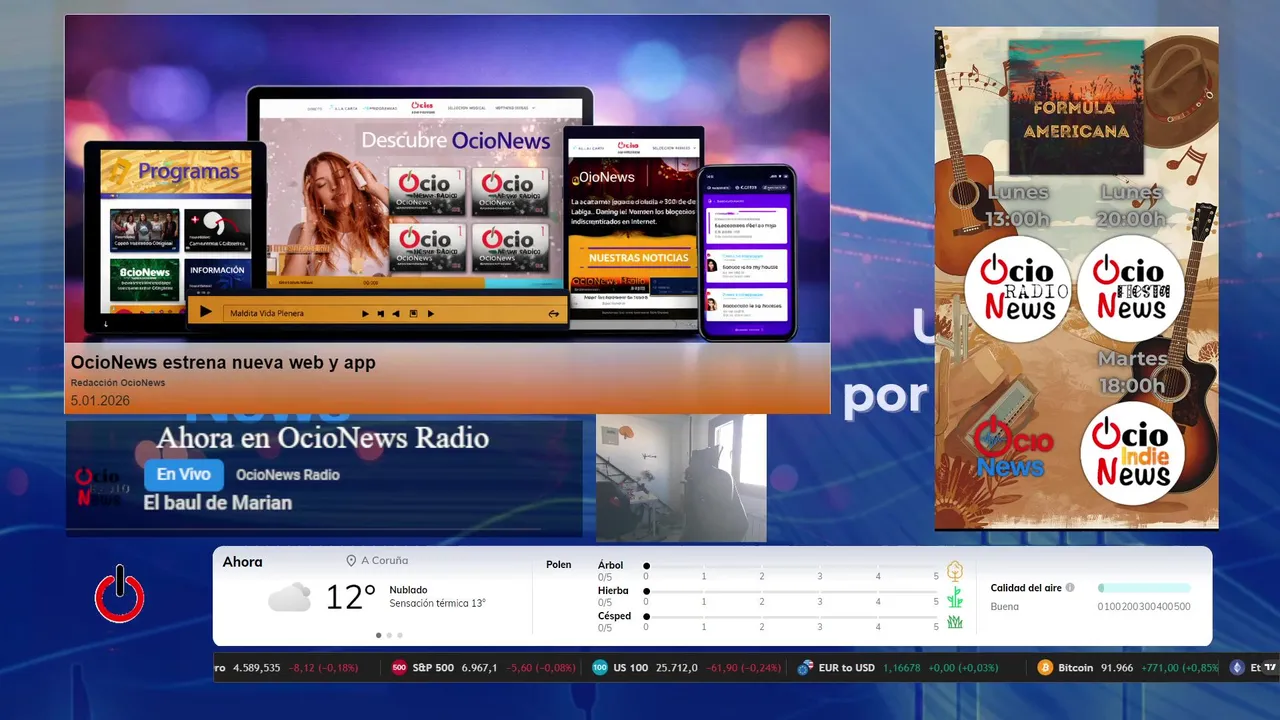Click the share arrow on the yellow player bar
This screenshot has height=720, width=1280.
coord(553,313)
